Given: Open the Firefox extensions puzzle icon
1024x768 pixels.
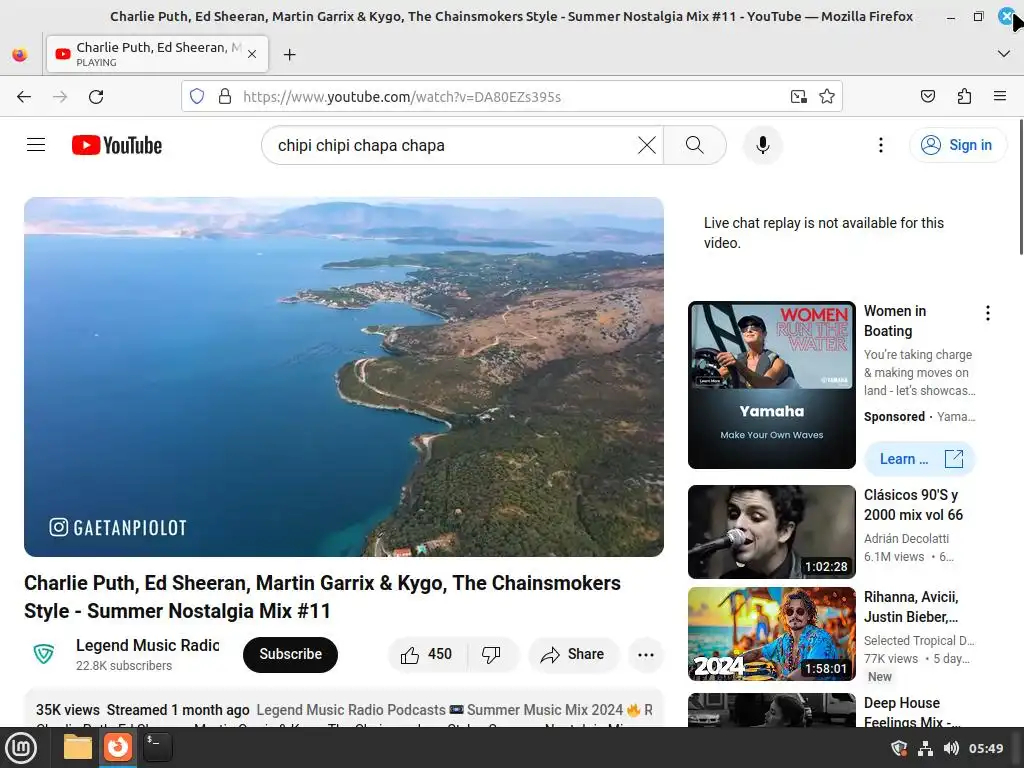Looking at the screenshot, I should coord(964,97).
